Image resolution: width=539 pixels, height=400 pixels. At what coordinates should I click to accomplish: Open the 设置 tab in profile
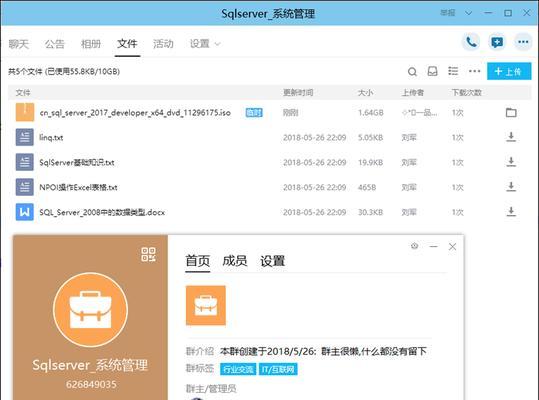coord(273,261)
